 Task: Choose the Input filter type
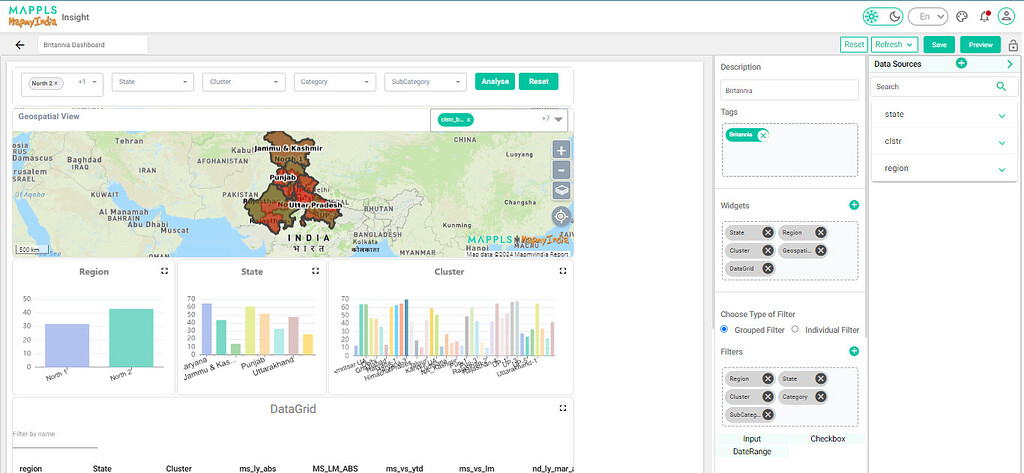[x=752, y=439]
